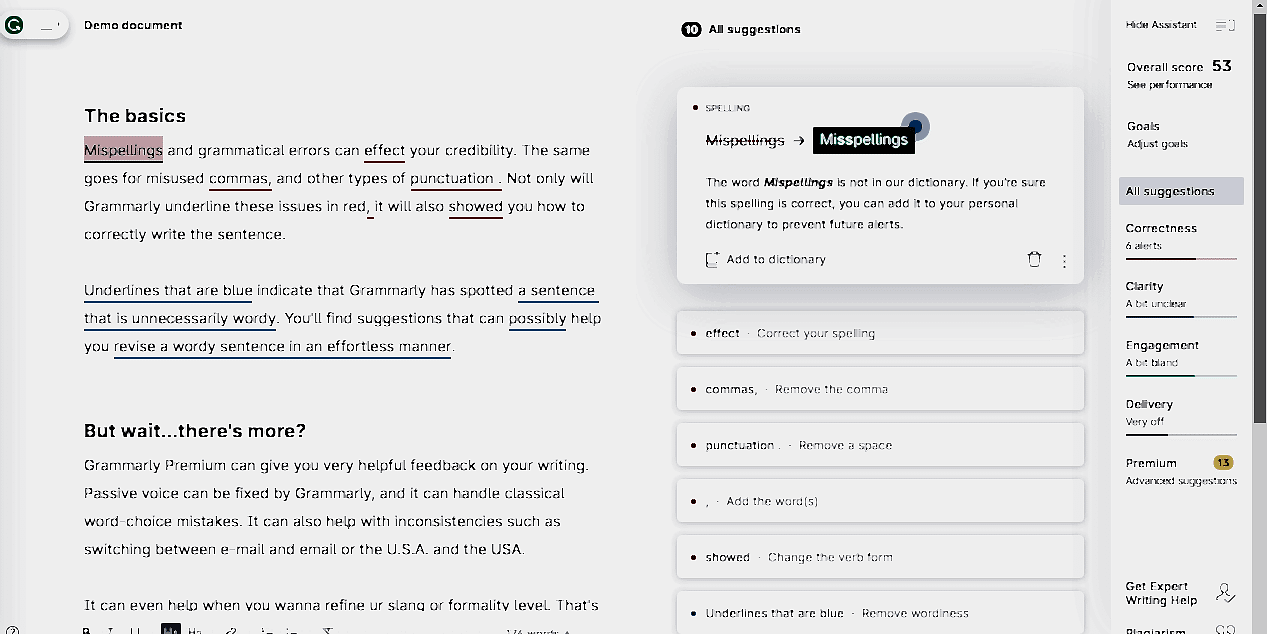The width and height of the screenshot is (1267, 634).
Task: Click the Engagement progress bar
Action: (x=1181, y=376)
